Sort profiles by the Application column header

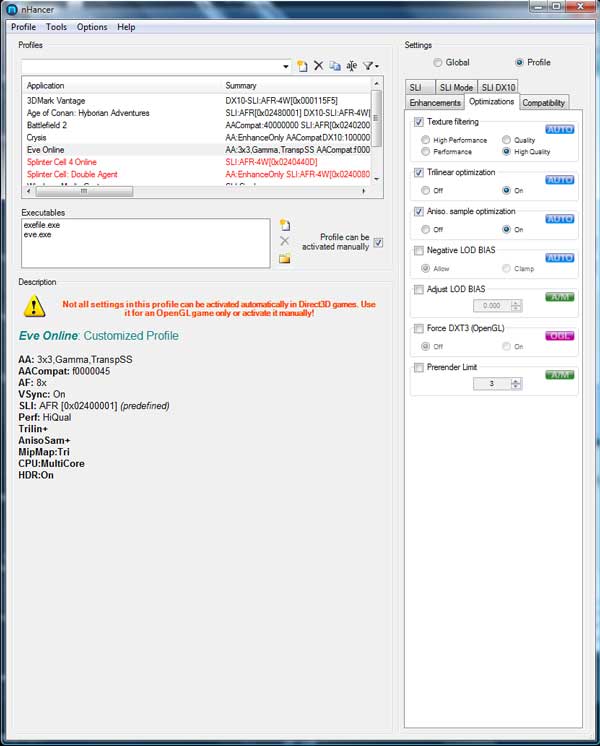(123, 86)
